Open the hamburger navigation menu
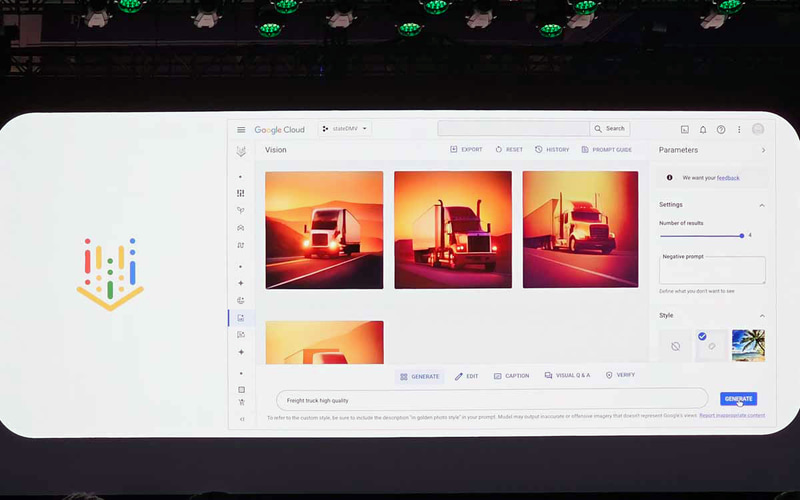Image resolution: width=800 pixels, height=500 pixels. pyautogui.click(x=241, y=130)
